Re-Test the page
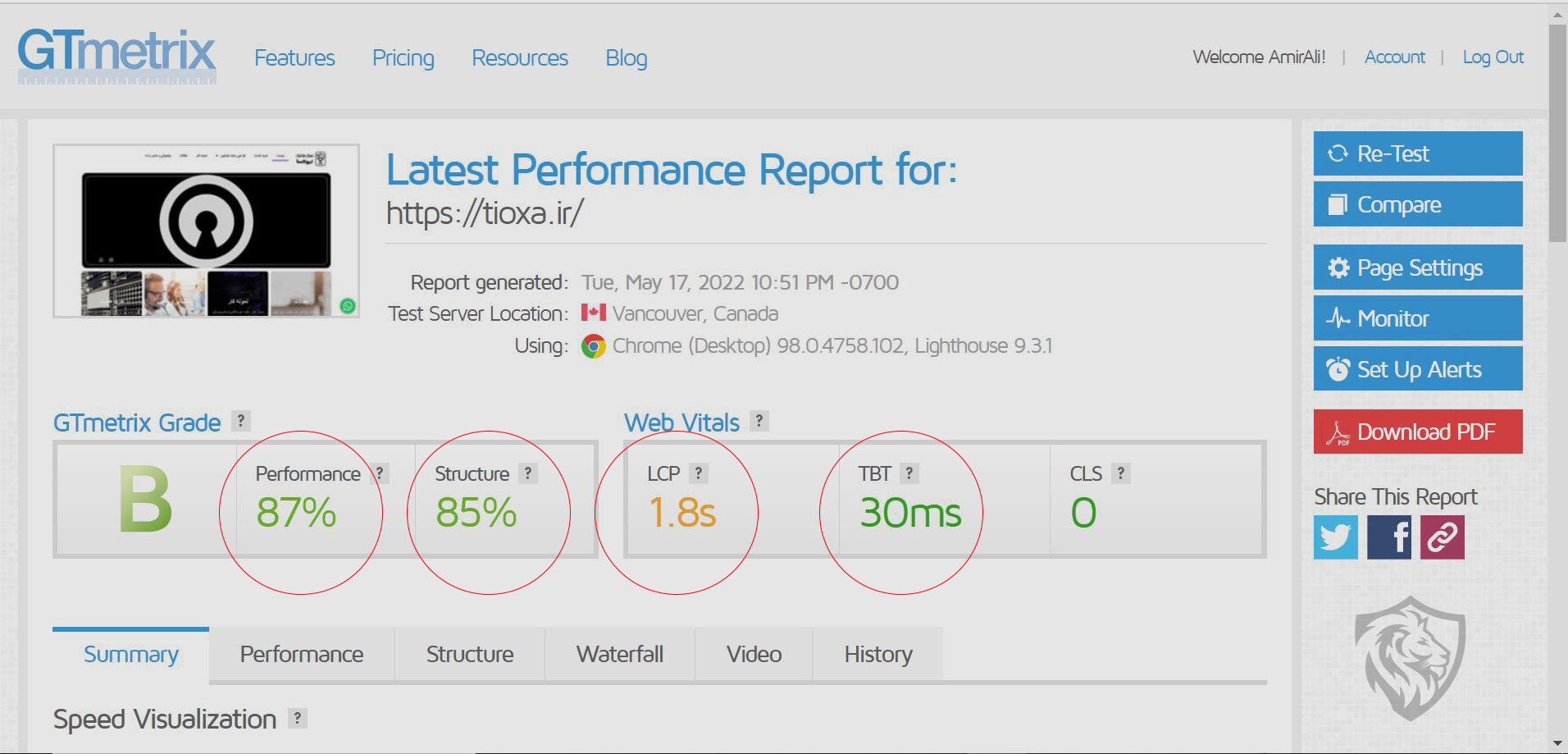 tap(1418, 153)
